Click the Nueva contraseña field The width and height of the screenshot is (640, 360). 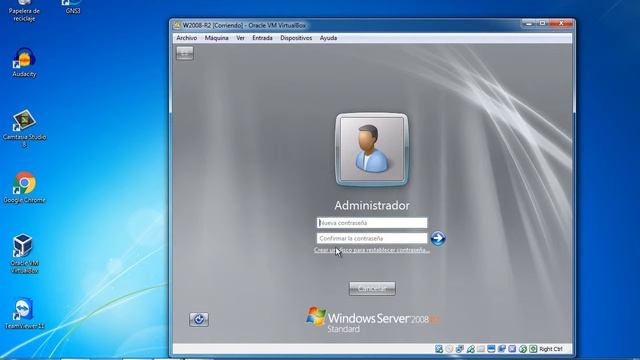click(372, 223)
